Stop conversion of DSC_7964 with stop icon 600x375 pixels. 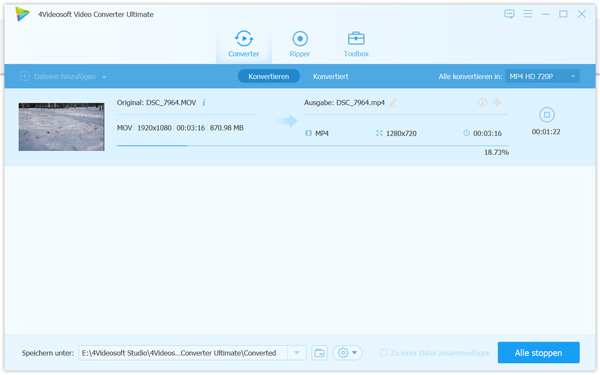click(x=546, y=114)
